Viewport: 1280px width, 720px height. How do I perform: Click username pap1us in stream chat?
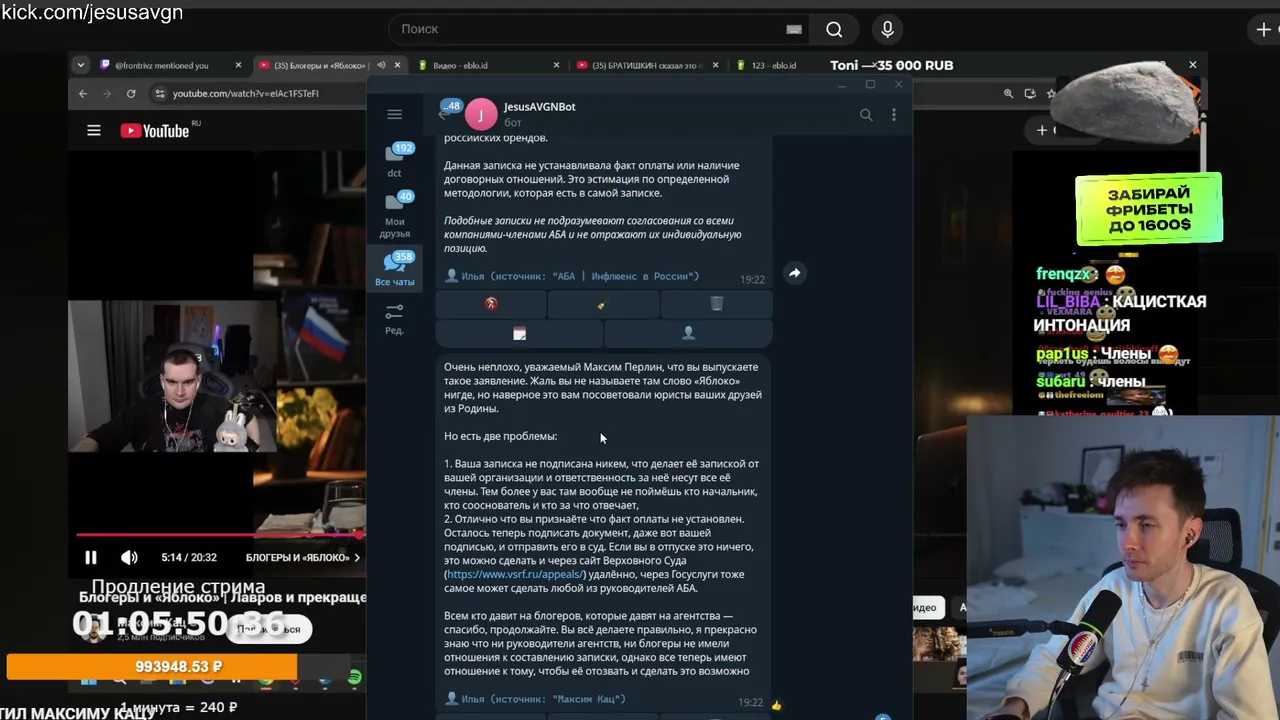coord(1062,353)
